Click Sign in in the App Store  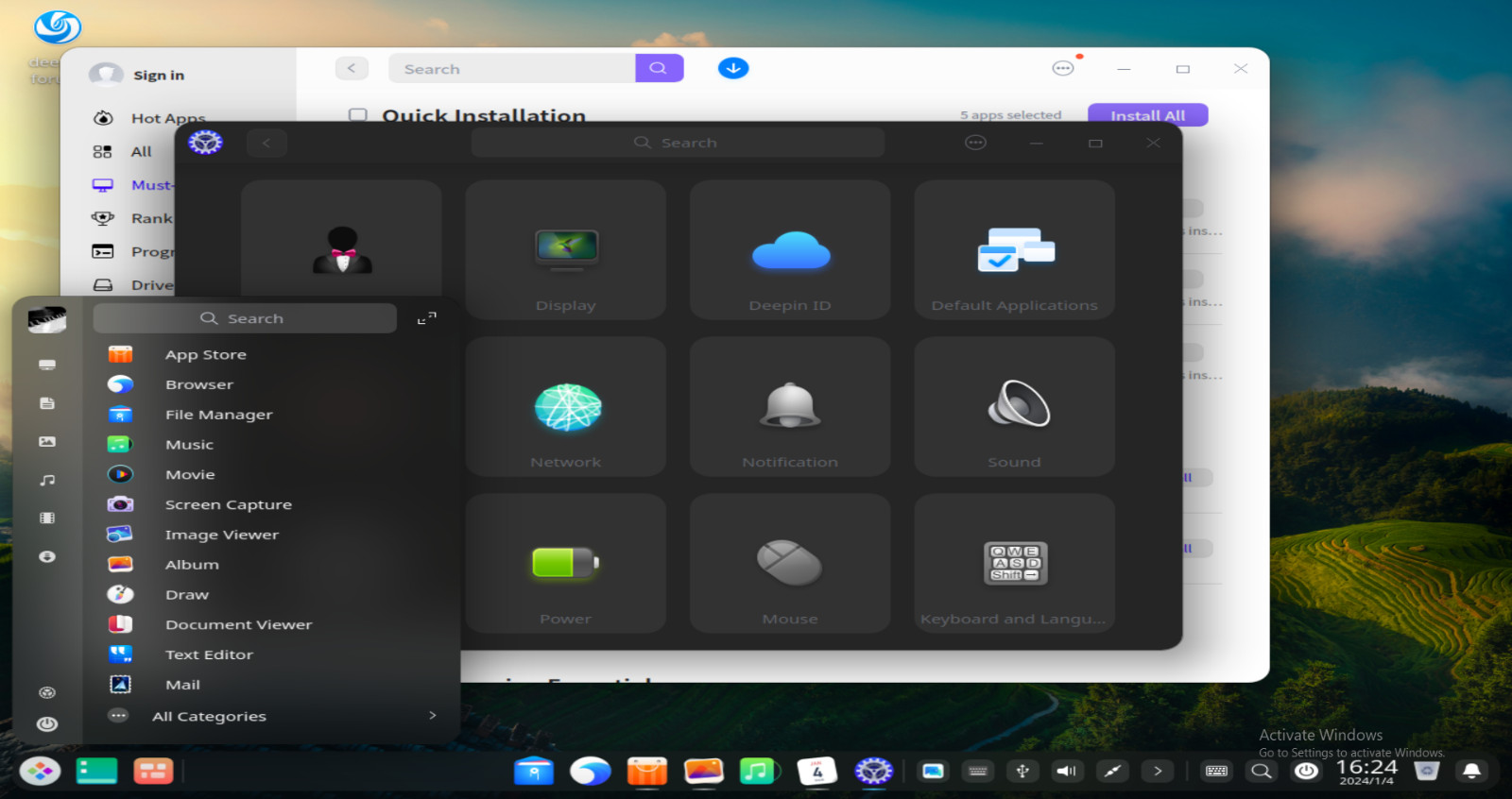(x=159, y=75)
